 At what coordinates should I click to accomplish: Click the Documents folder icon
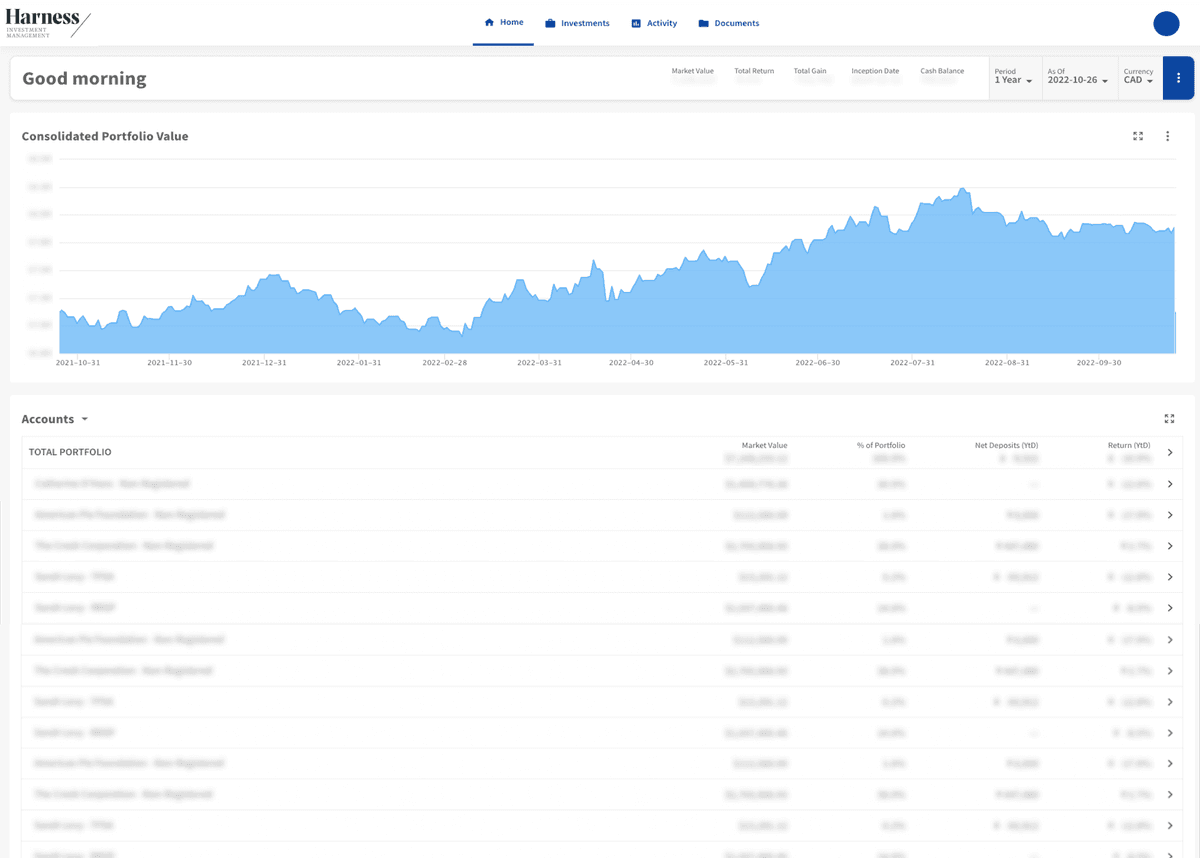(703, 23)
